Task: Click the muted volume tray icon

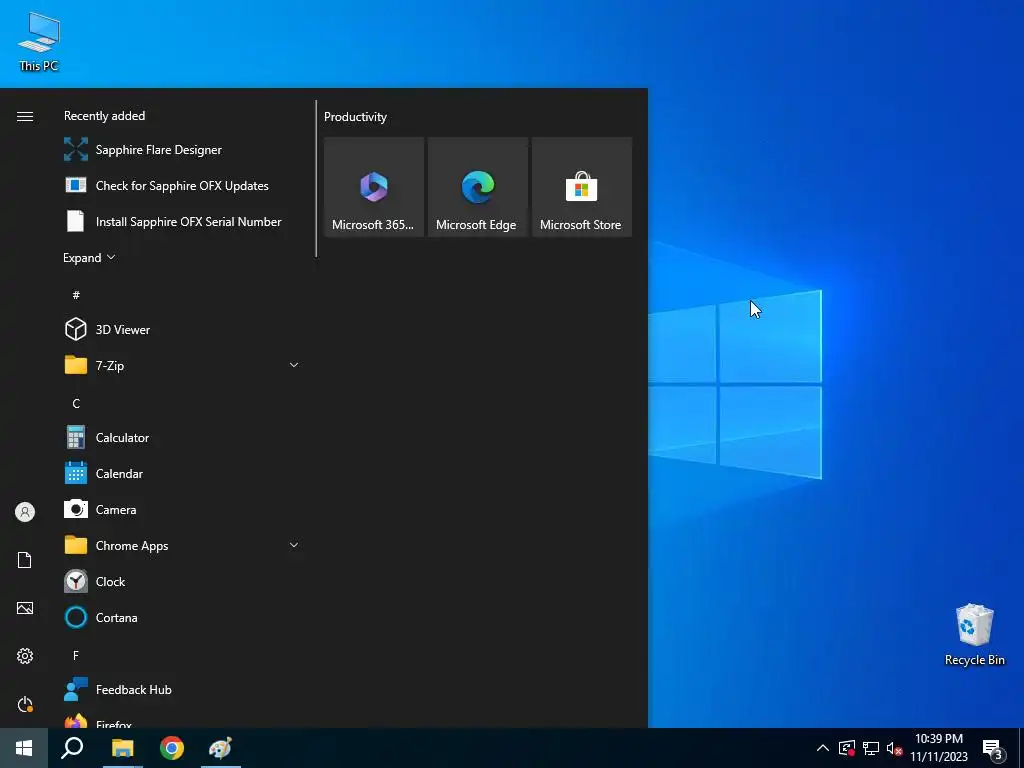Action: 894,748
